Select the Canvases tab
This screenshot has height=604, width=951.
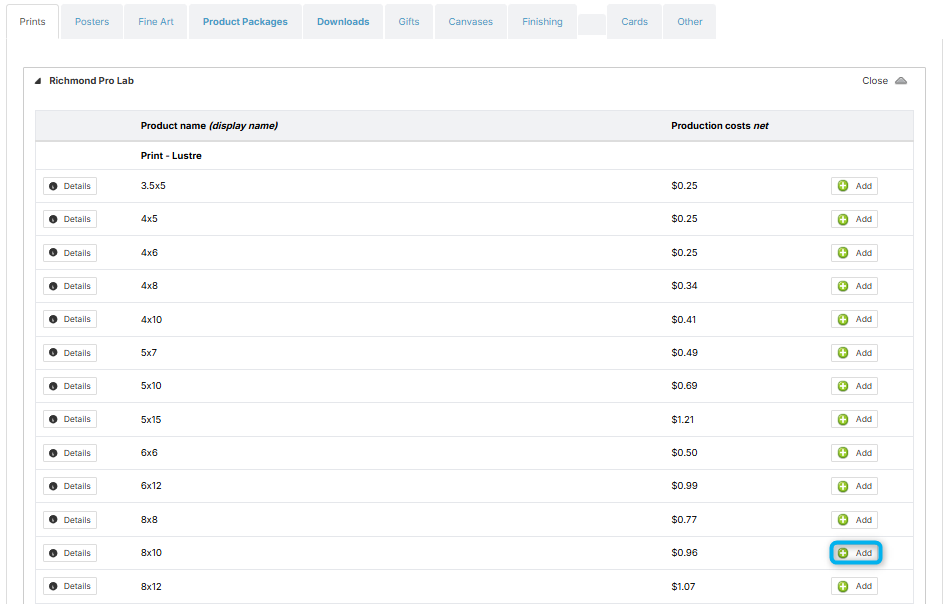pos(471,22)
